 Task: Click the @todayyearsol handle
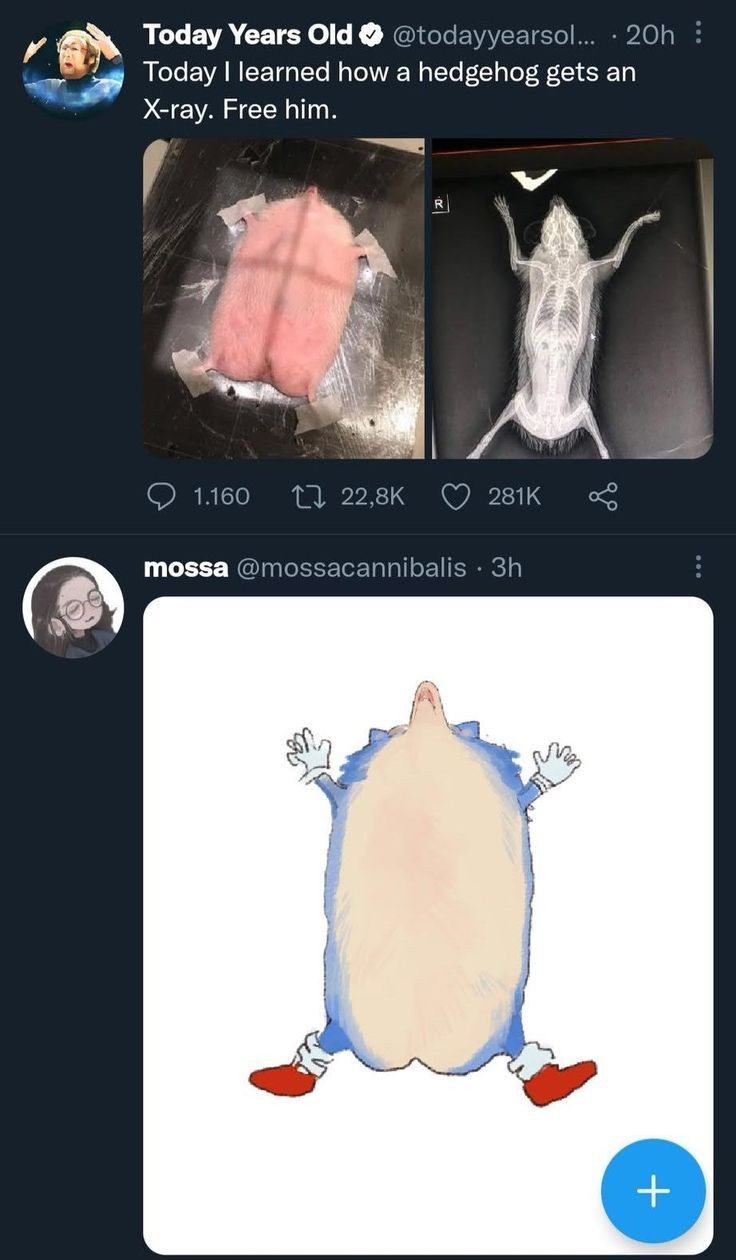click(494, 36)
